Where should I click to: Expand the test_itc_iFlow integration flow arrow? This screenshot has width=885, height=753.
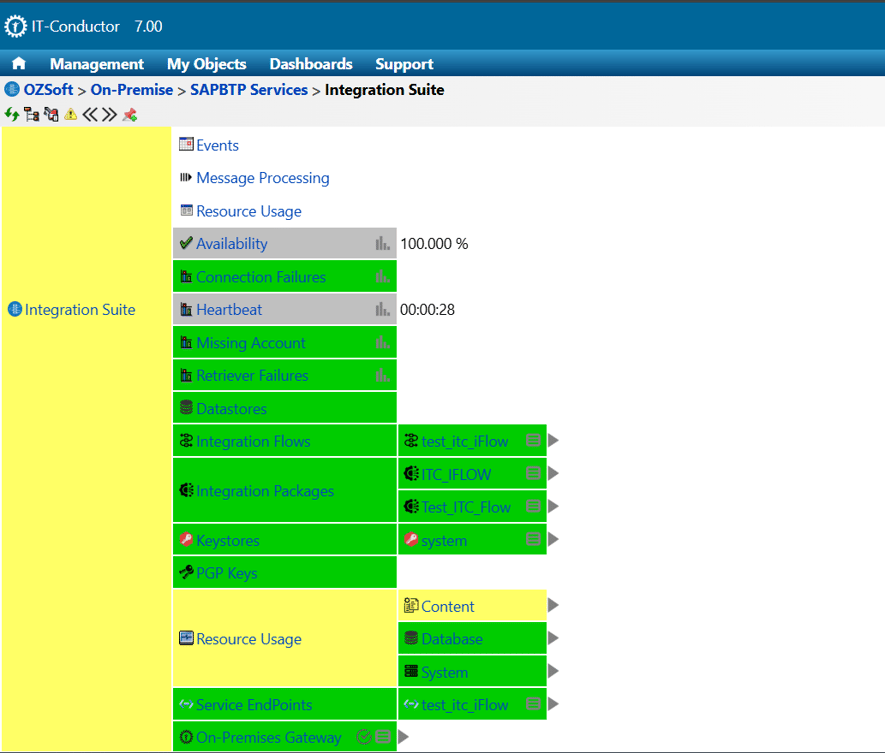pos(554,440)
